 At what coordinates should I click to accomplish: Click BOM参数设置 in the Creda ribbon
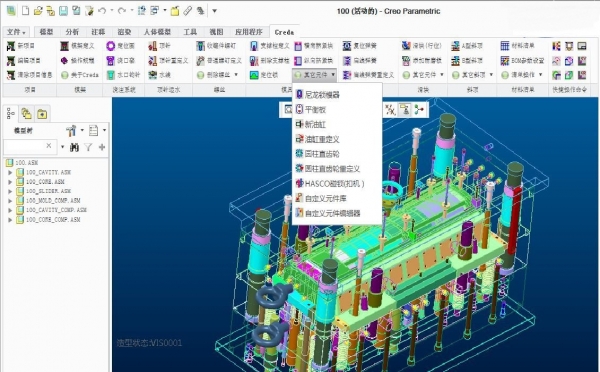click(523, 60)
